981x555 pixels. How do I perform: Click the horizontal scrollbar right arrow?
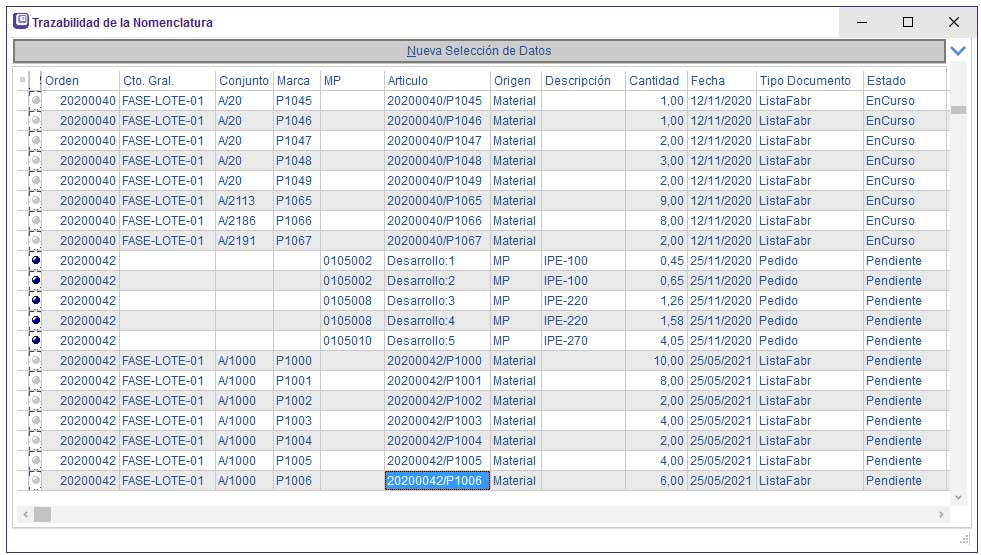pyautogui.click(x=940, y=514)
